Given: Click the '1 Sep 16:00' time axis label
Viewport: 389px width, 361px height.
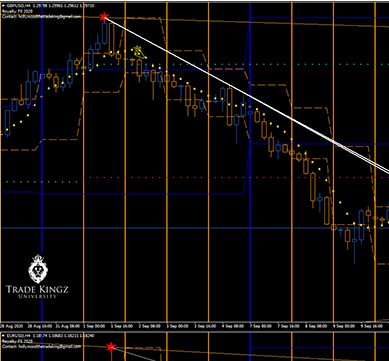Looking at the screenshot, I should [x=122, y=325].
